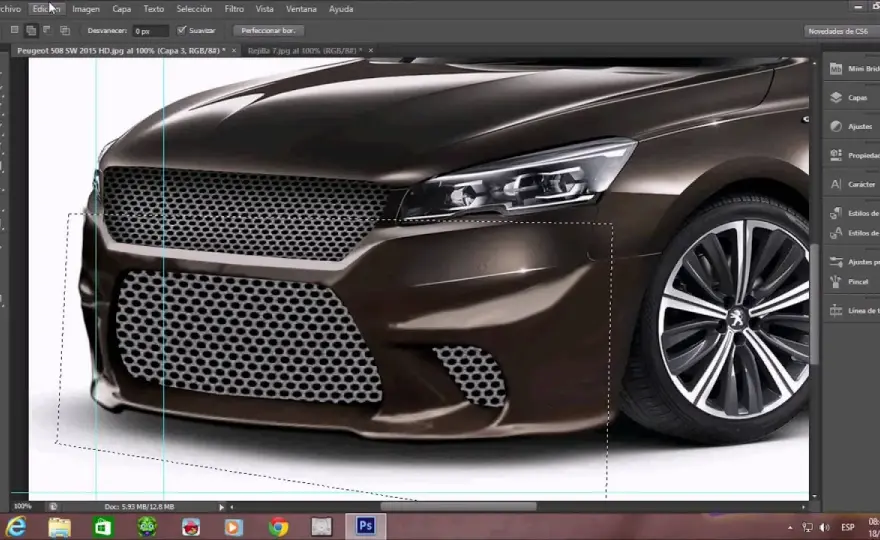Open the first Estilos de panel icon

[x=836, y=213]
